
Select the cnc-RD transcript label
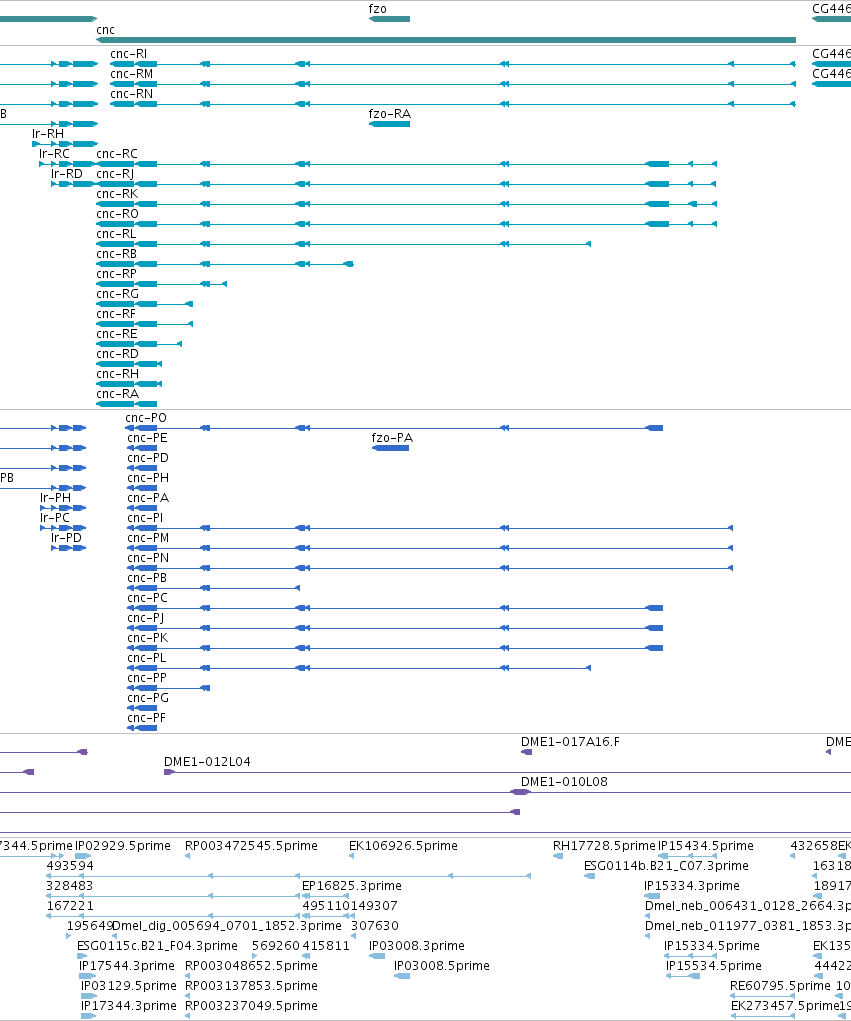click(x=117, y=354)
